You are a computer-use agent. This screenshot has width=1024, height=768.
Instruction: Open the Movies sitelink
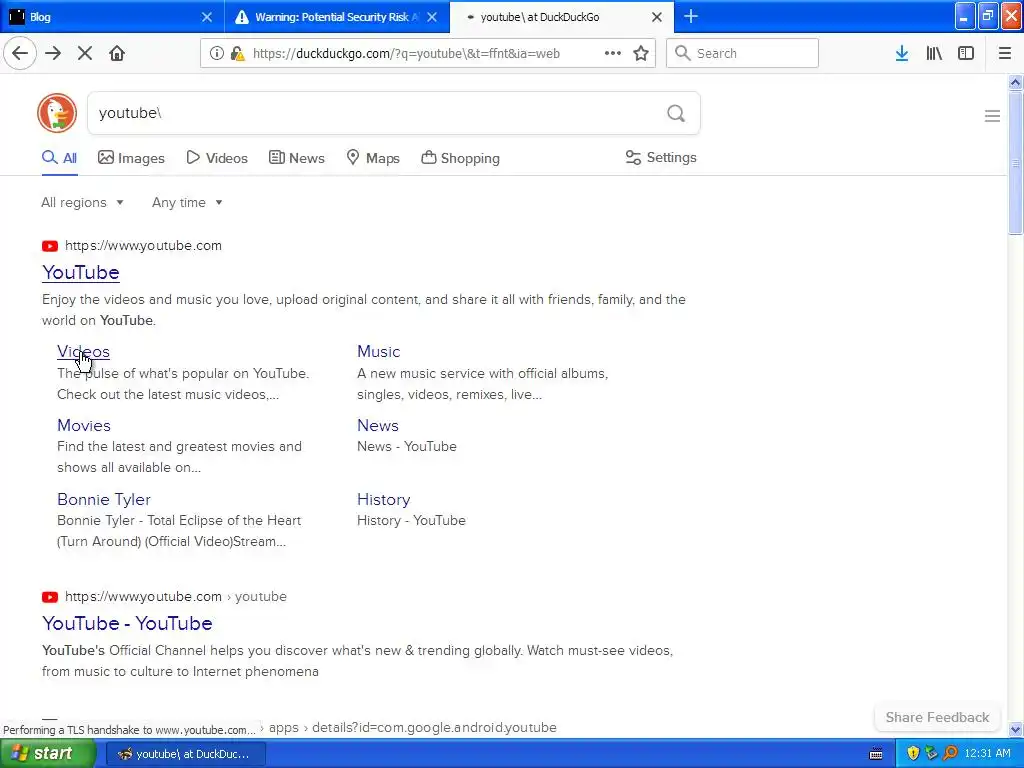pos(84,425)
